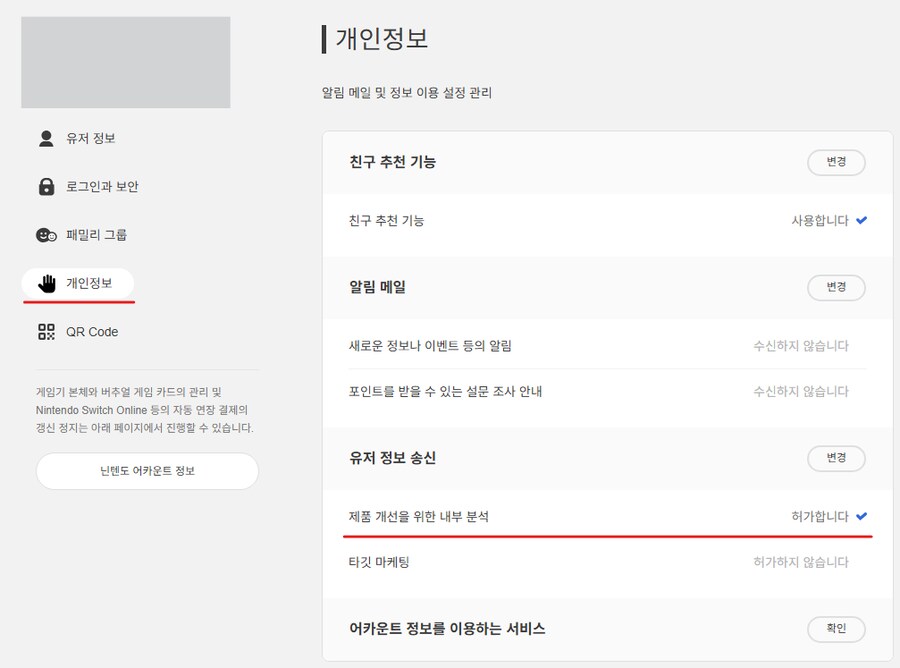
Task: Click the blue checkmark beside 허가합니다
Action: (861, 516)
